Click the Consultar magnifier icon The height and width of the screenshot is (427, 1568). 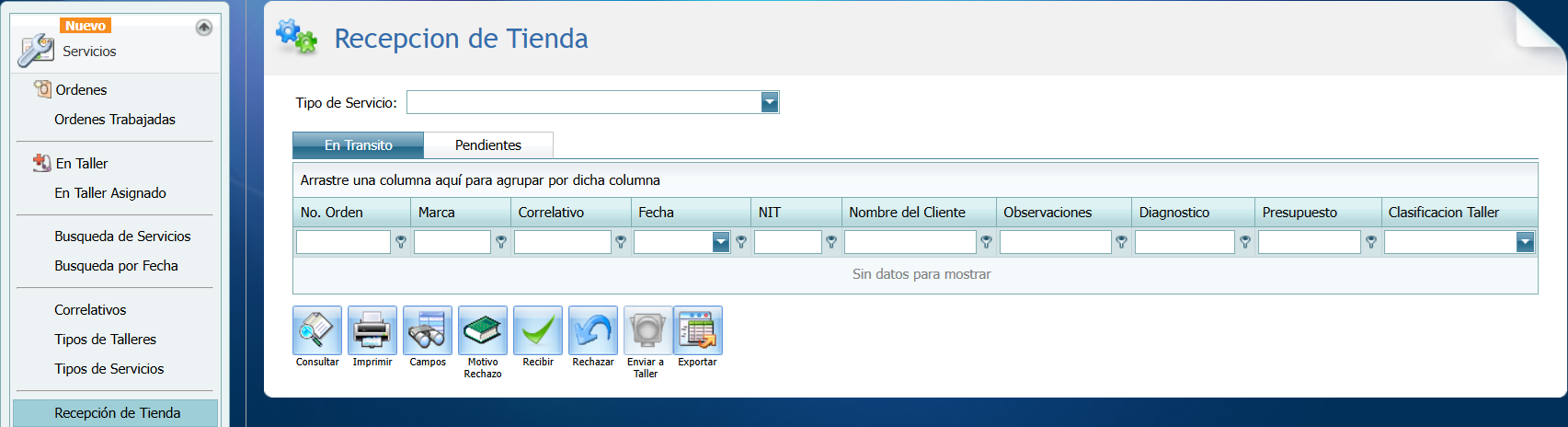point(317,330)
